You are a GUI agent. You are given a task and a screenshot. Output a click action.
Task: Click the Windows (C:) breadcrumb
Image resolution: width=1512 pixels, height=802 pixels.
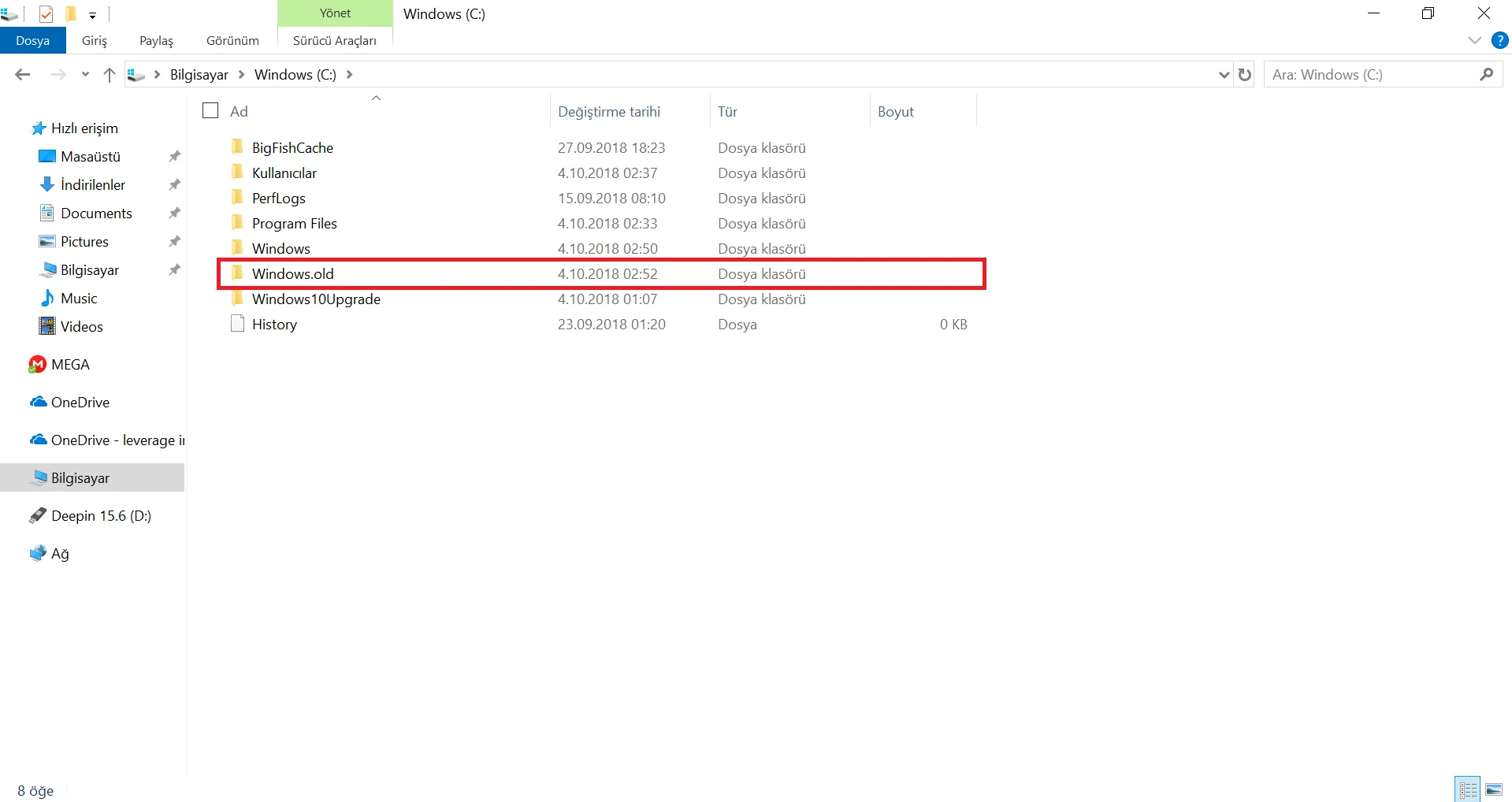coord(295,75)
